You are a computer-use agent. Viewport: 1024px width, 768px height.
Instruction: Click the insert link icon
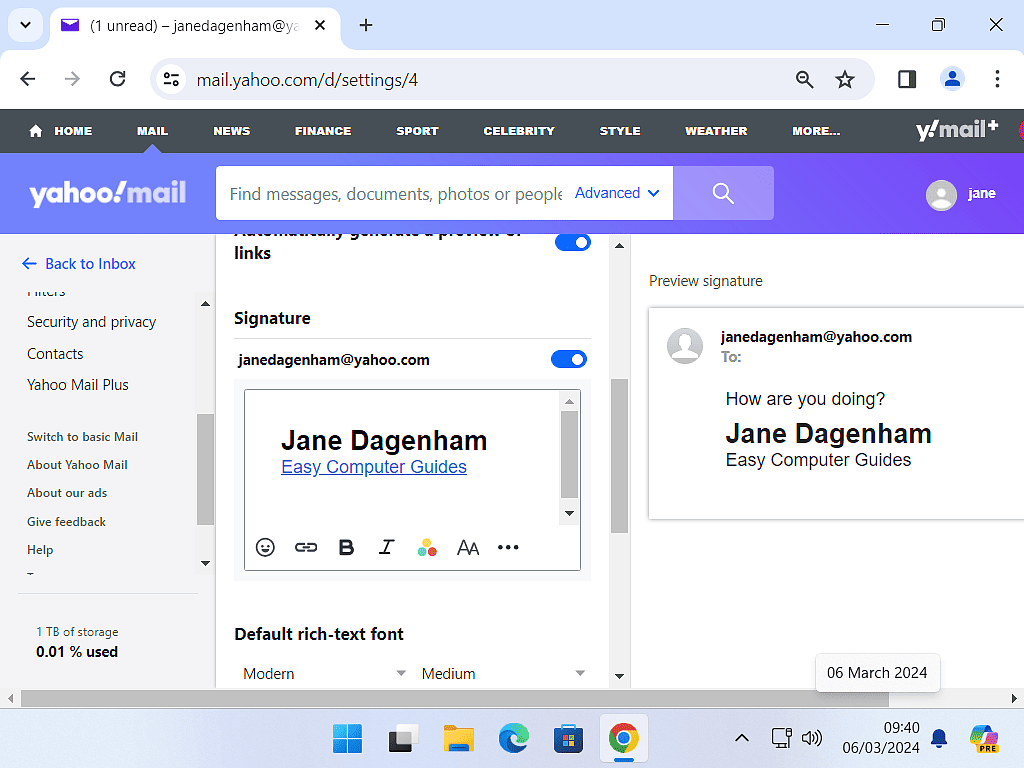(306, 547)
